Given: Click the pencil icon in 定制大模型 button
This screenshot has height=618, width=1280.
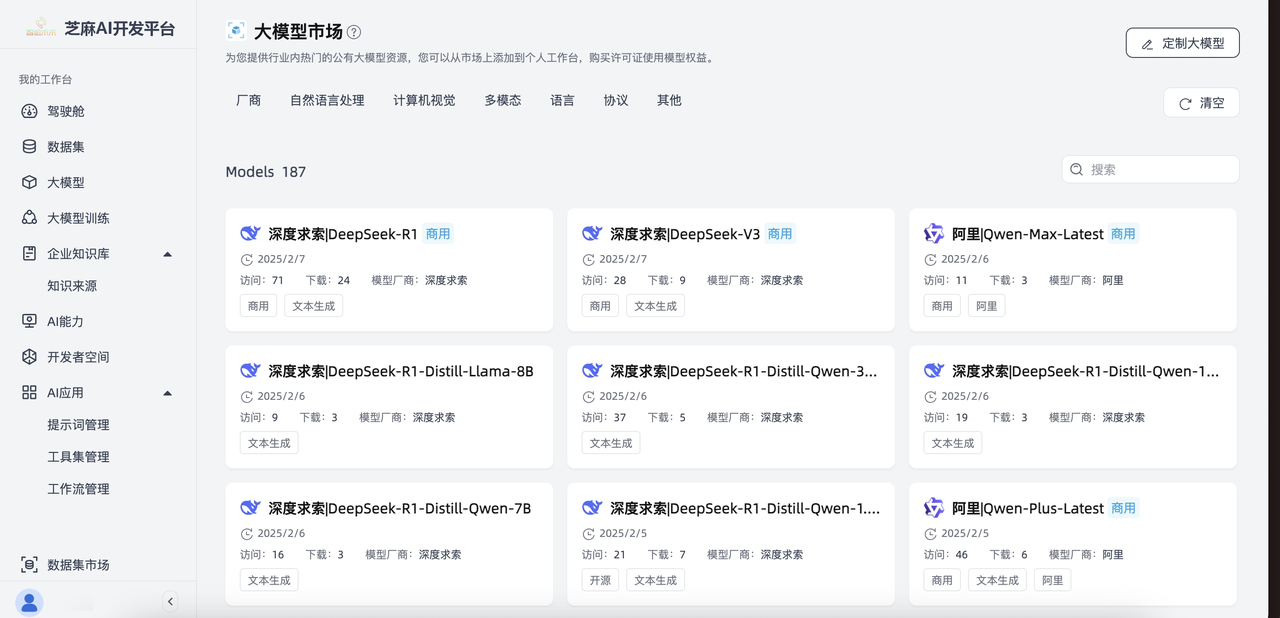Looking at the screenshot, I should [x=1147, y=44].
